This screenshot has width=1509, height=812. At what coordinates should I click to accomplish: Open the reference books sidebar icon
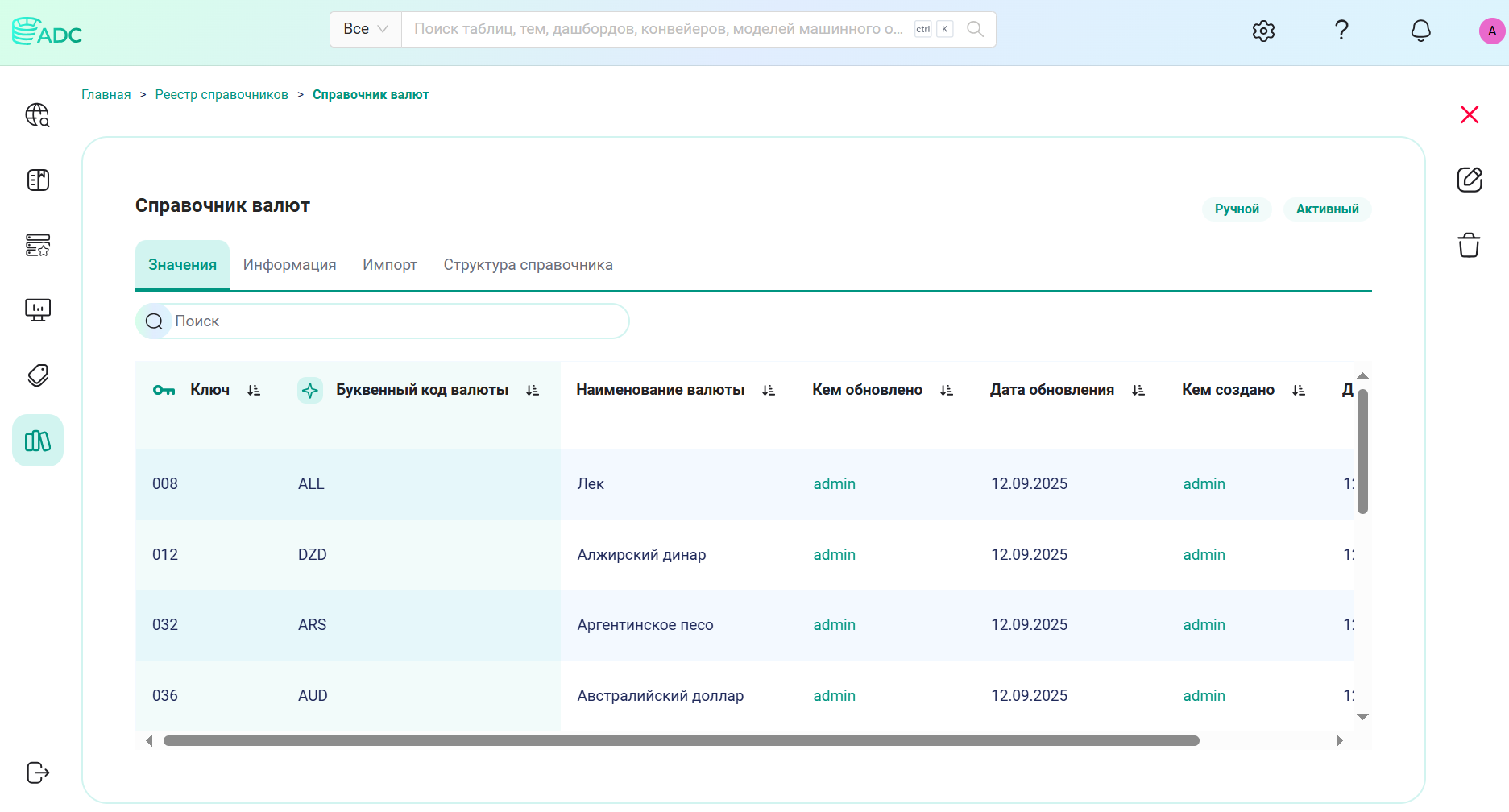(x=38, y=440)
